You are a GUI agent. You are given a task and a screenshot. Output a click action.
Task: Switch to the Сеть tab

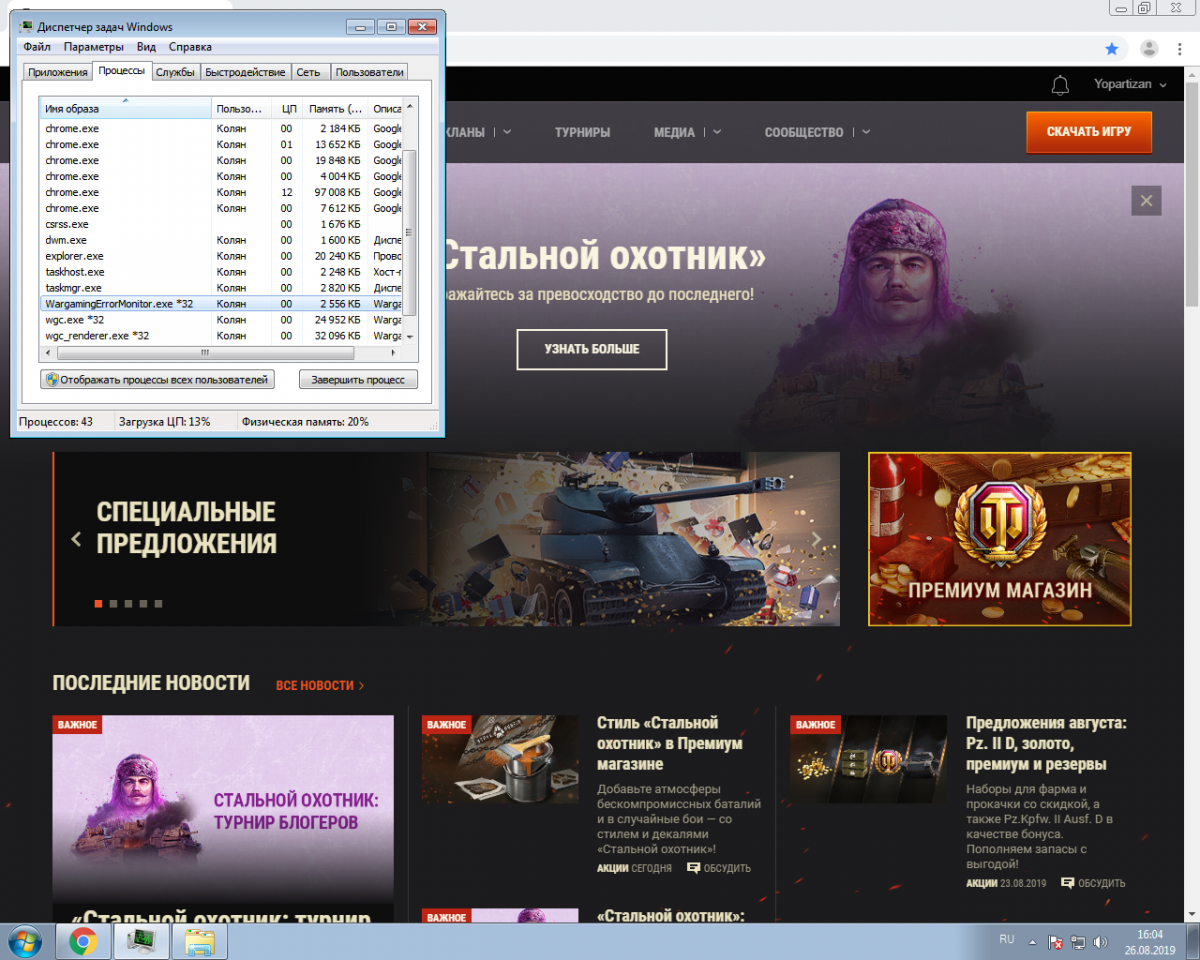point(309,72)
